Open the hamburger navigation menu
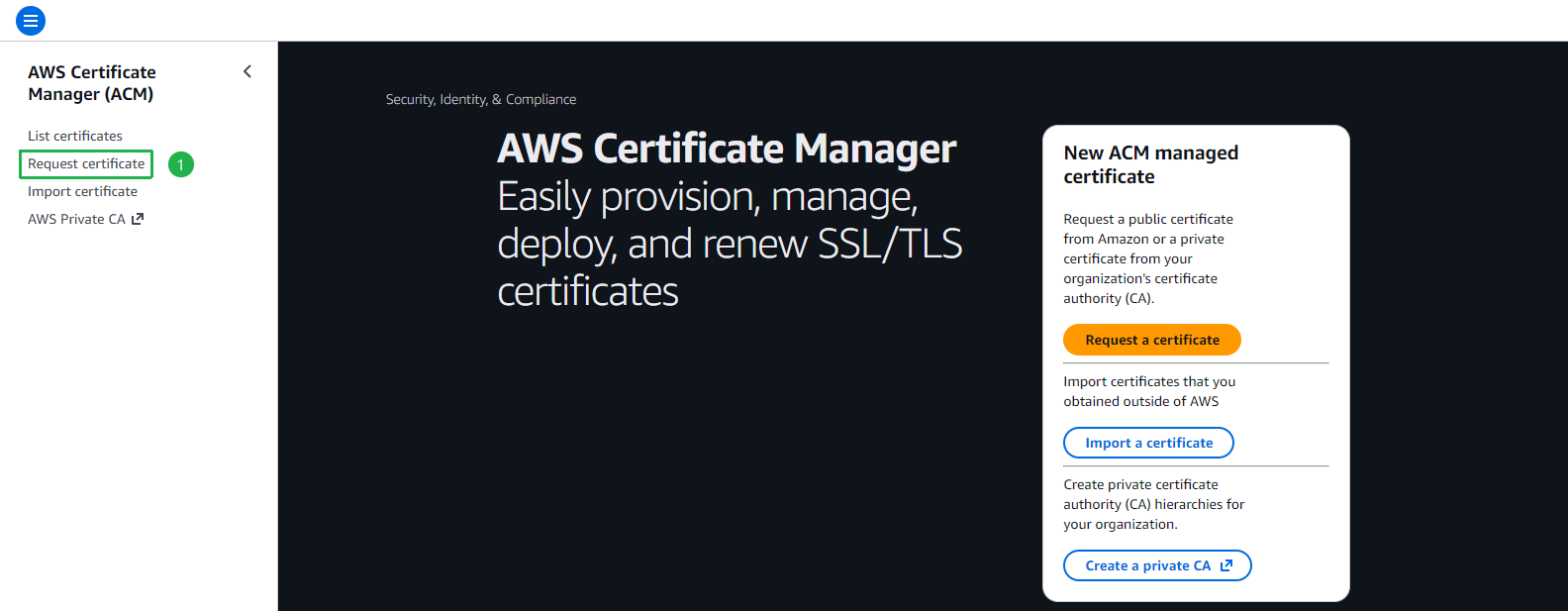 click(x=31, y=20)
